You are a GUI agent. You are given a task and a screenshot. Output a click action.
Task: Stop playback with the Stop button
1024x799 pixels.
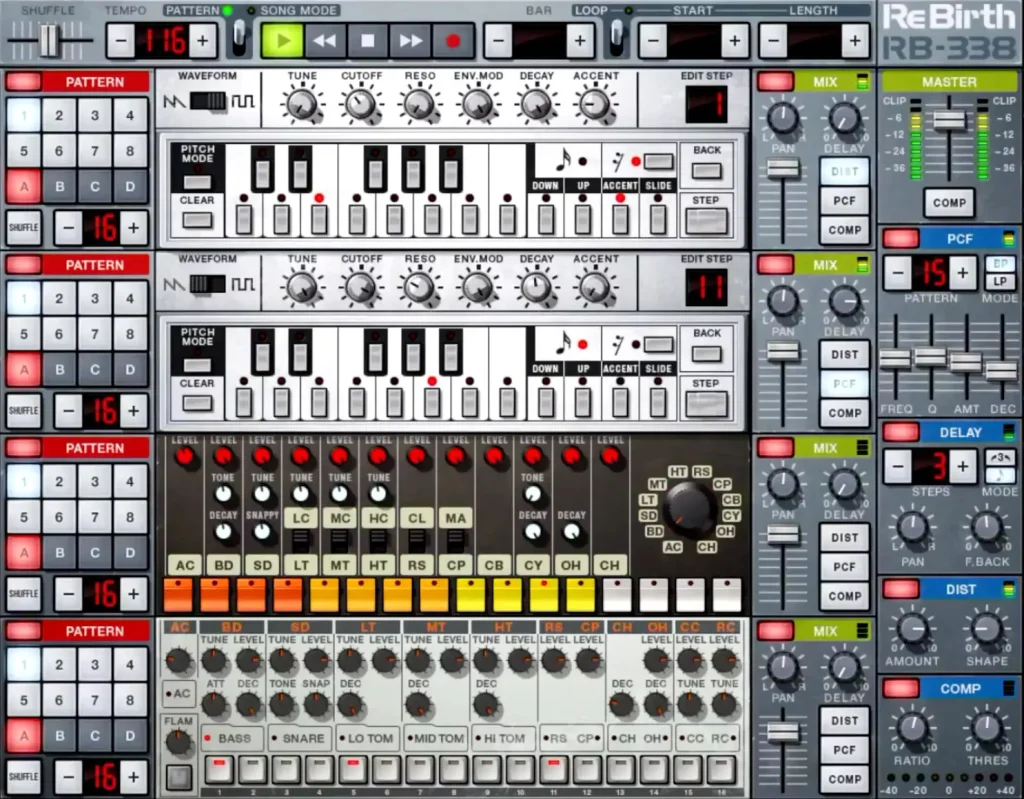coord(367,41)
